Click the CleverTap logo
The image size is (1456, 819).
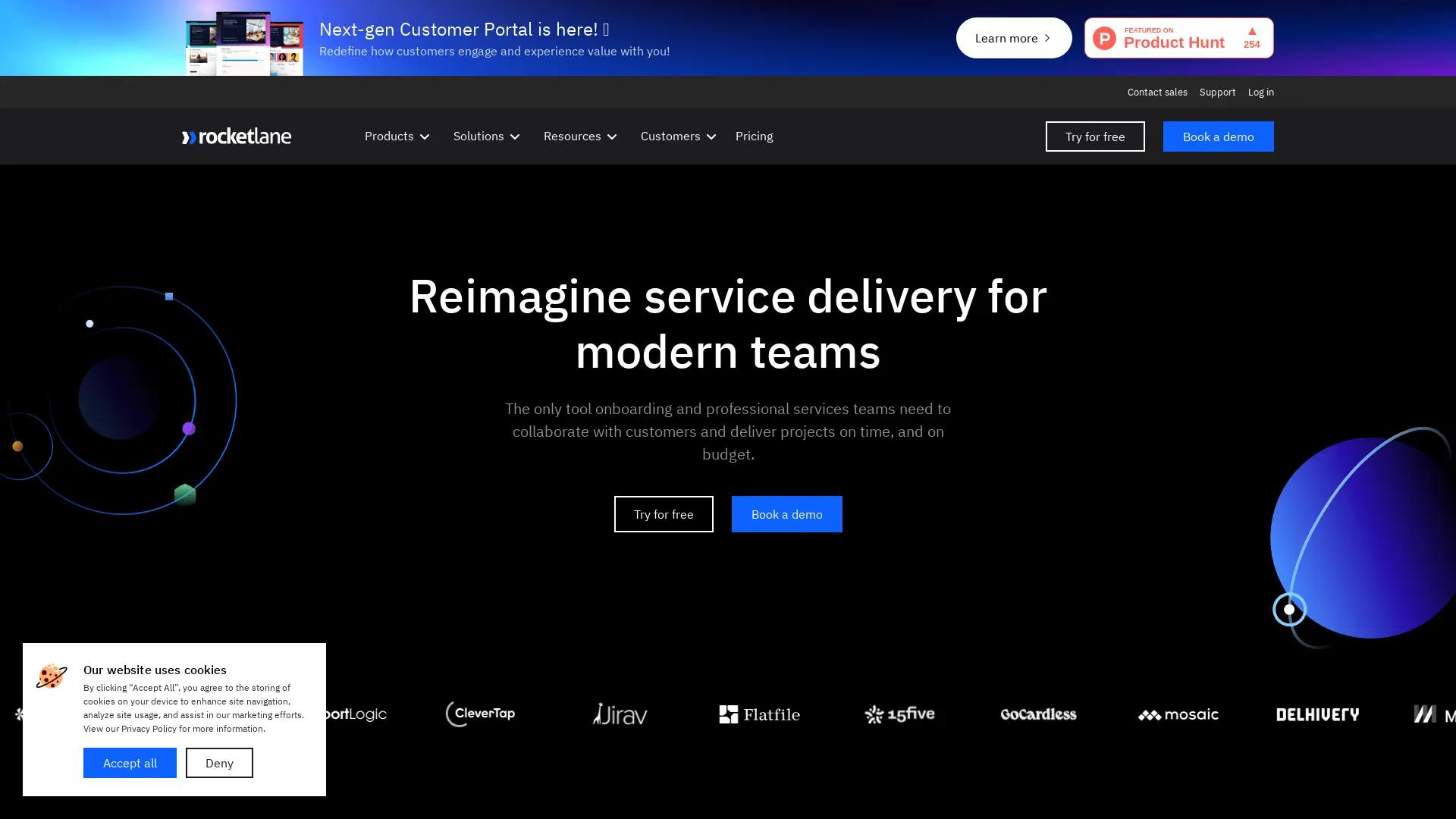[480, 714]
